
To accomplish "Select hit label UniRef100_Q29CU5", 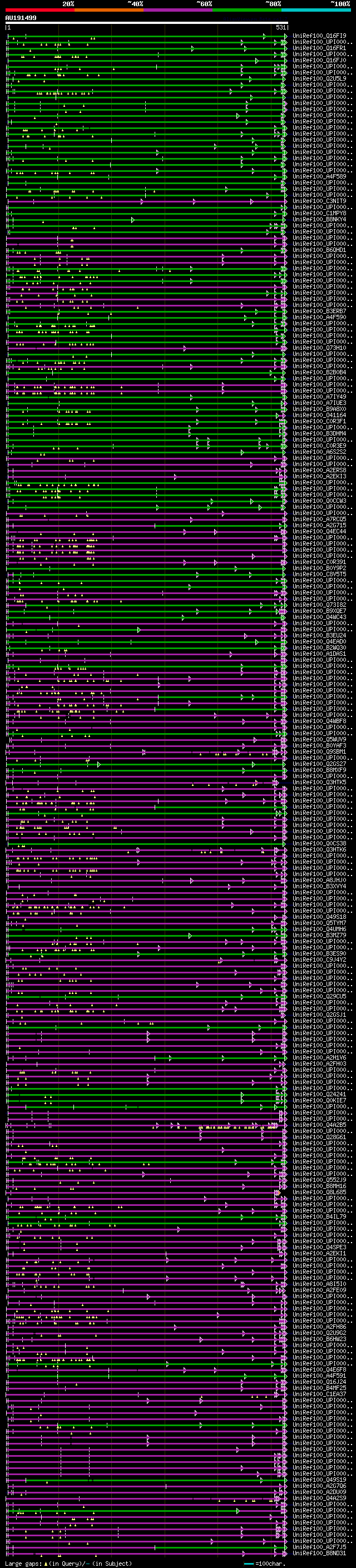I will tap(319, 996).
